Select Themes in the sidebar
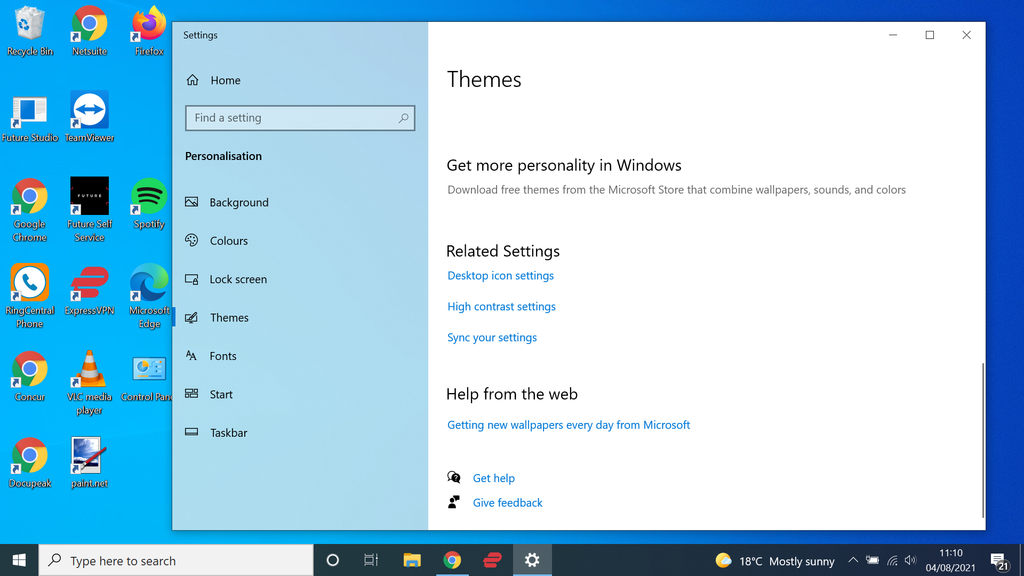The width and height of the screenshot is (1024, 576). [229, 317]
